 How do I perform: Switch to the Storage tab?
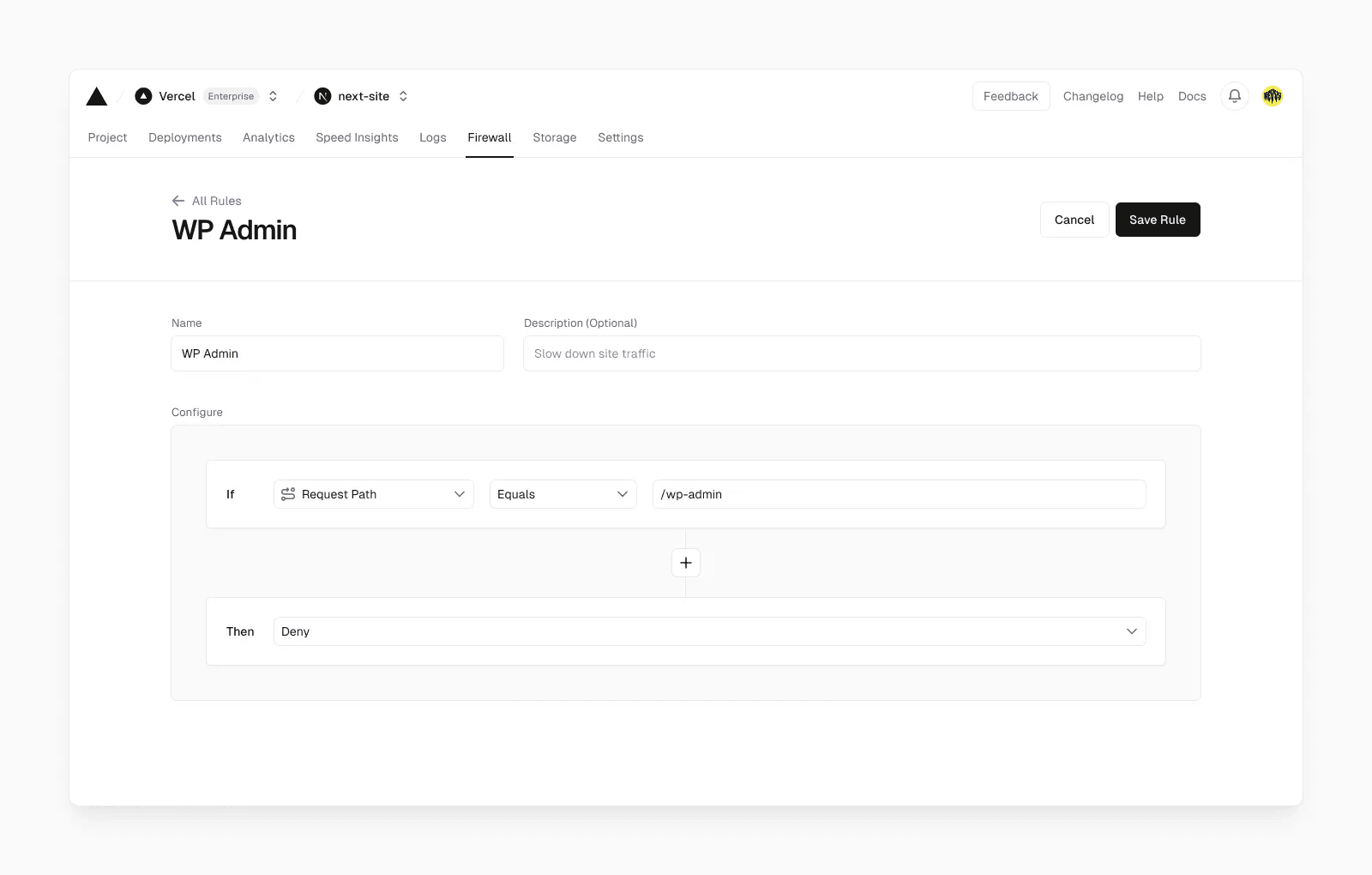coord(554,137)
